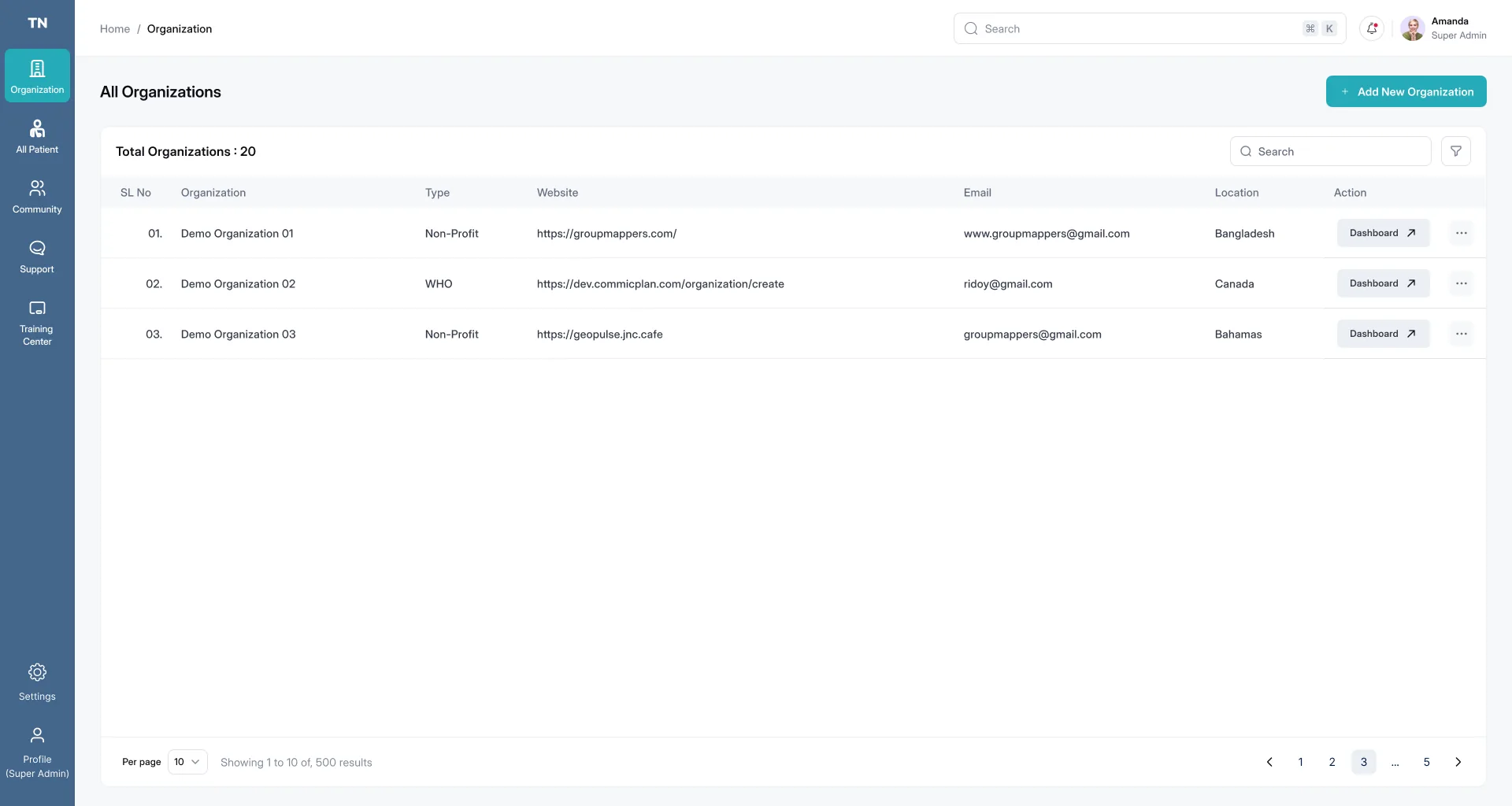Go to pagination page 5
Viewport: 1512px width, 806px height.
[1427, 762]
